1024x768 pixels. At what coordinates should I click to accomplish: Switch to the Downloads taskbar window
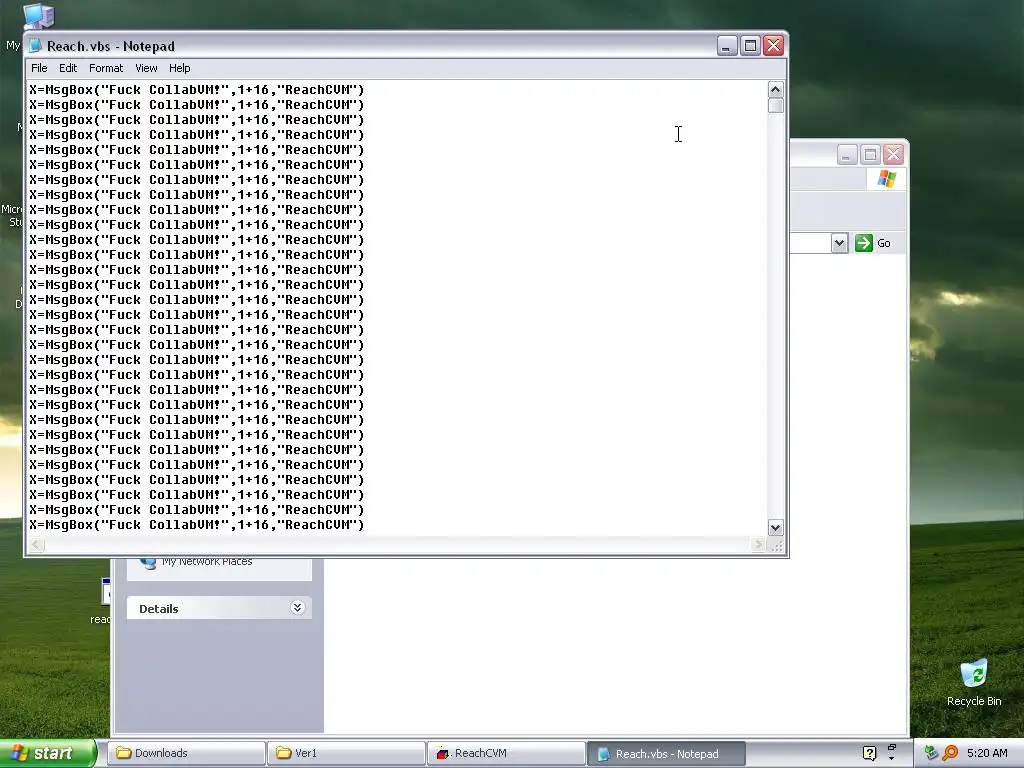coord(185,753)
